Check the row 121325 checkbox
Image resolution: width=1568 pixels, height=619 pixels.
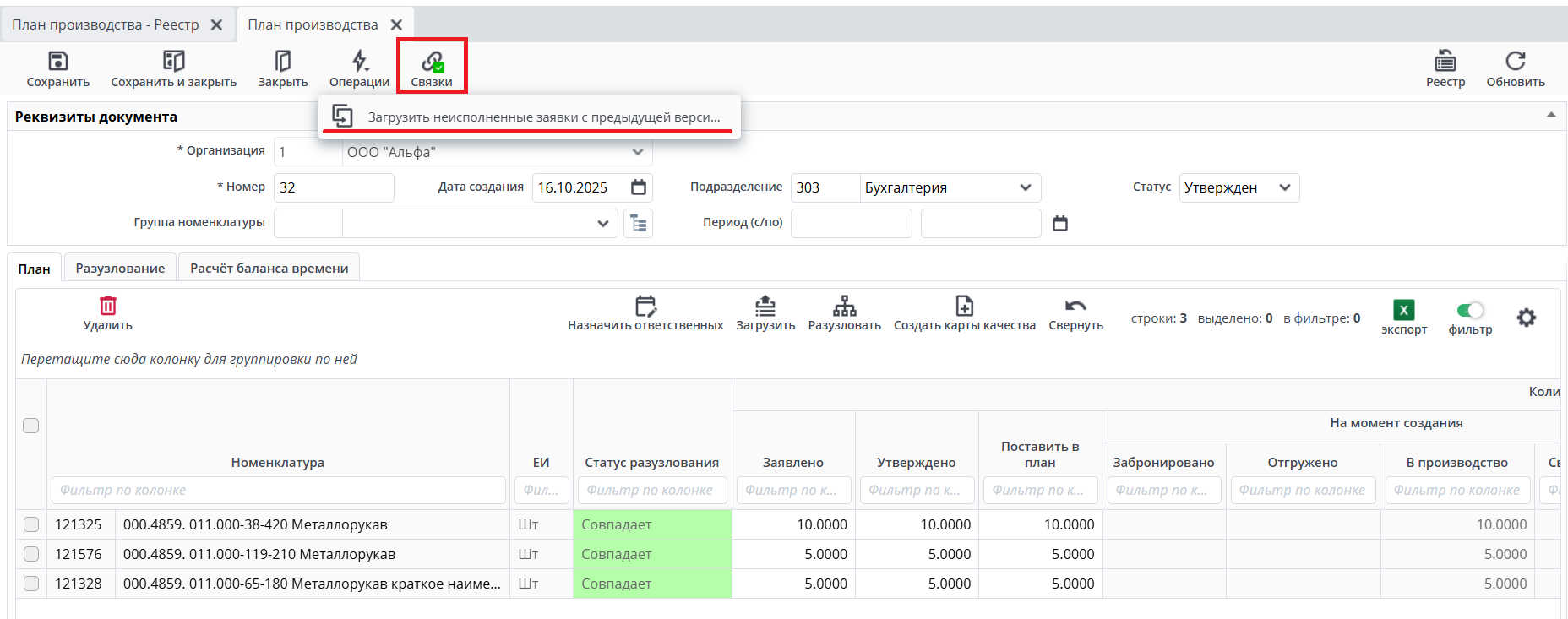(31, 524)
